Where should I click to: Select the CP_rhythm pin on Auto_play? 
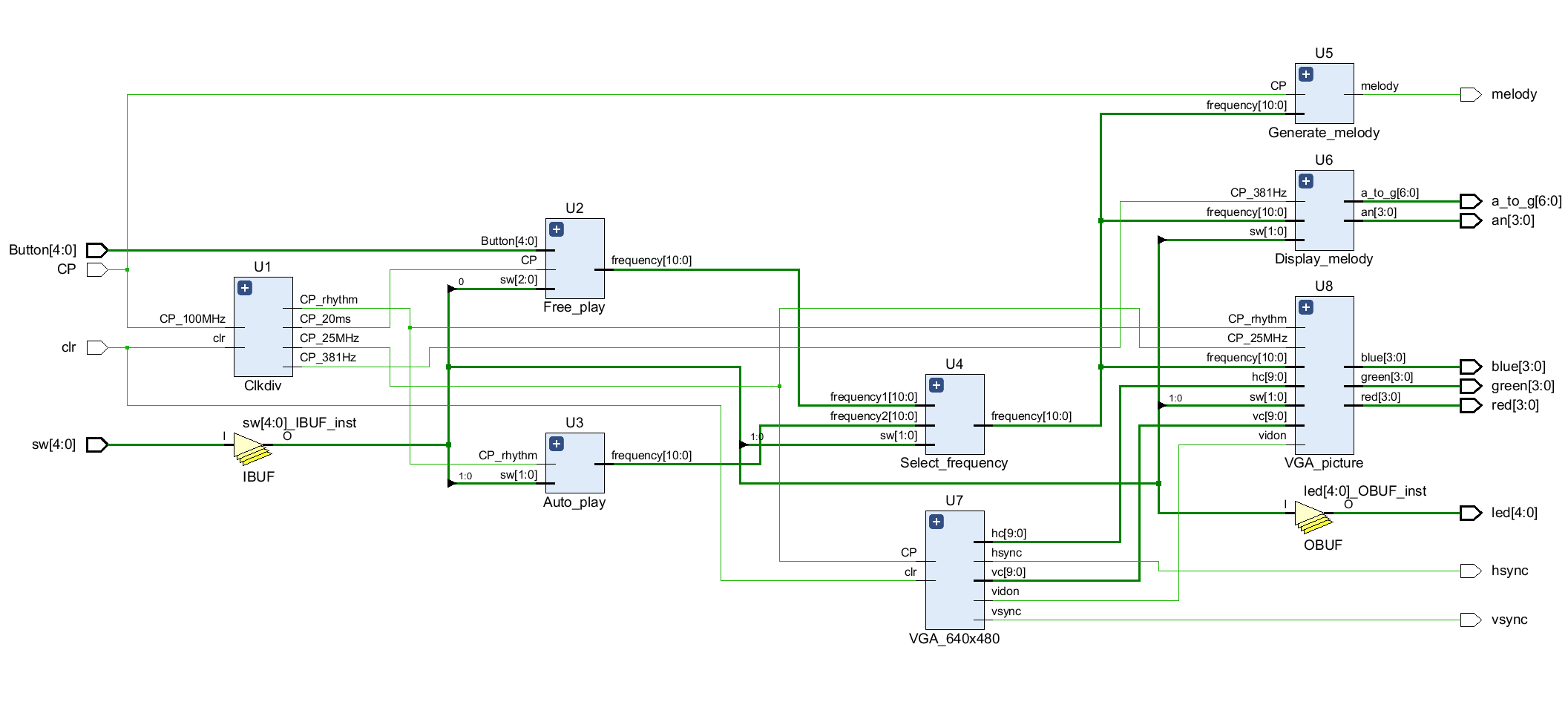tap(508, 456)
